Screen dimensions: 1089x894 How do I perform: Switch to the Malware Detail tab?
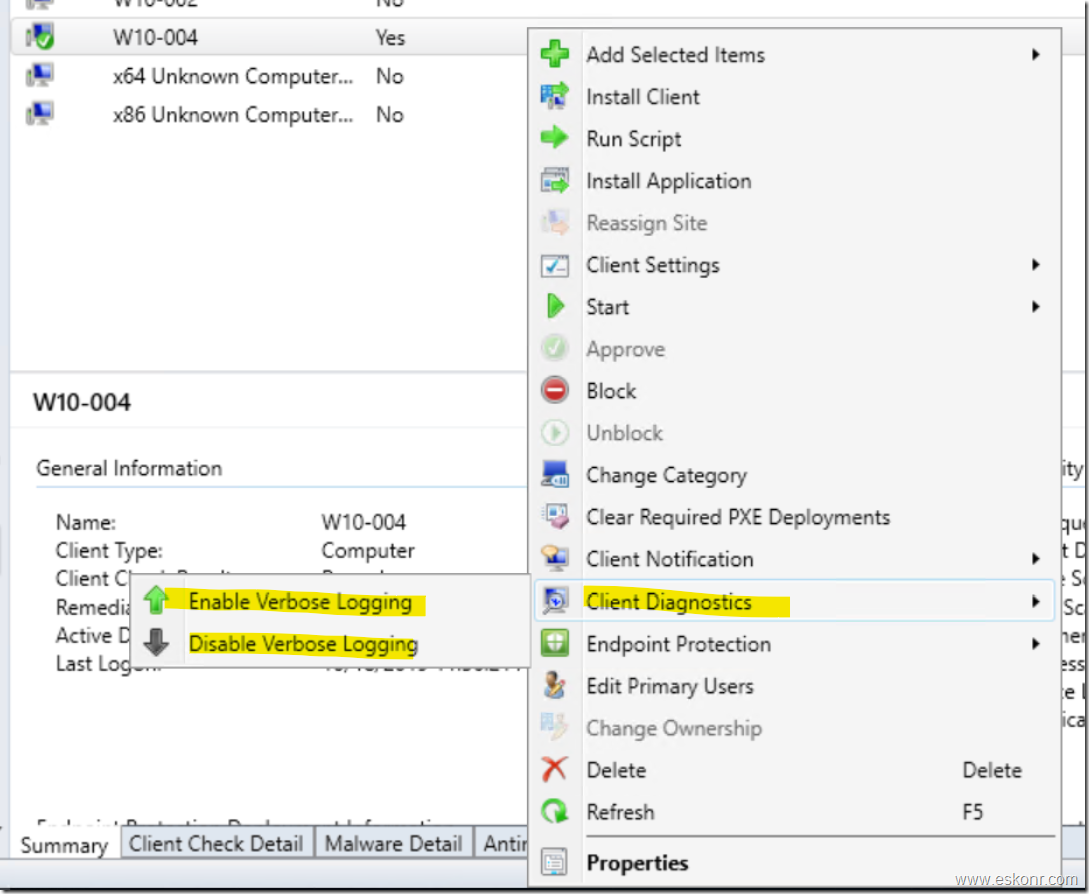pyautogui.click(x=393, y=843)
